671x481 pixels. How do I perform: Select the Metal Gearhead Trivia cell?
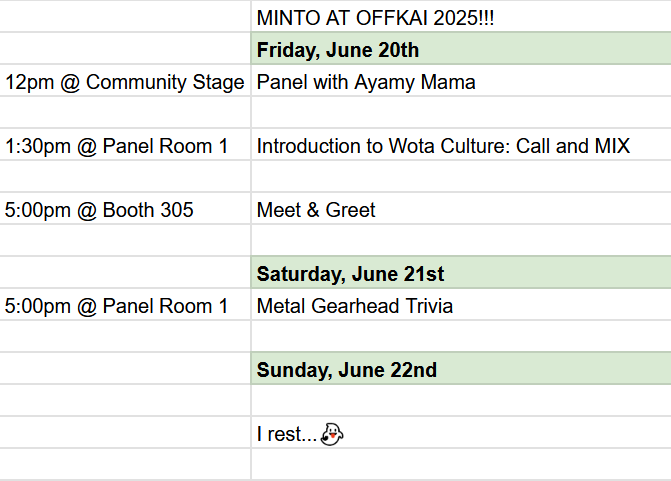point(461,304)
